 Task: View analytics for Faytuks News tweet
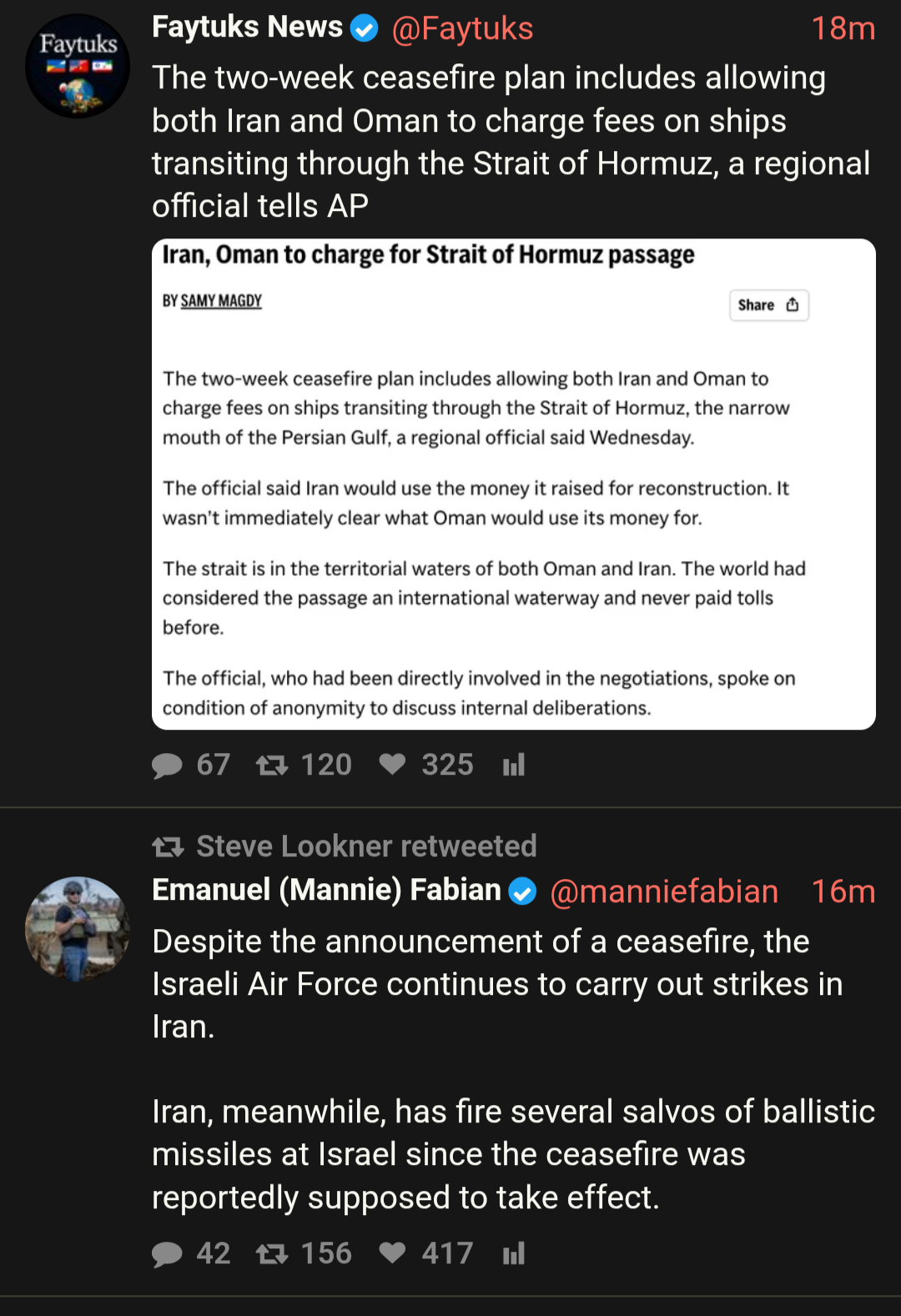(x=514, y=765)
